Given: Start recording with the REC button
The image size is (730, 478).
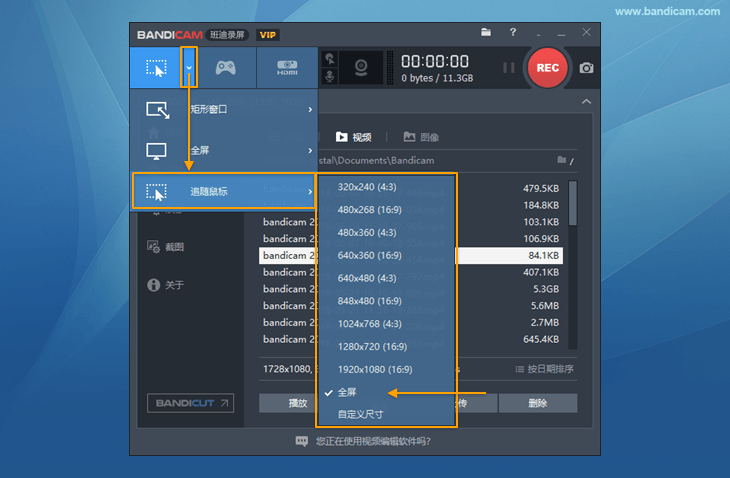Looking at the screenshot, I should (x=548, y=68).
